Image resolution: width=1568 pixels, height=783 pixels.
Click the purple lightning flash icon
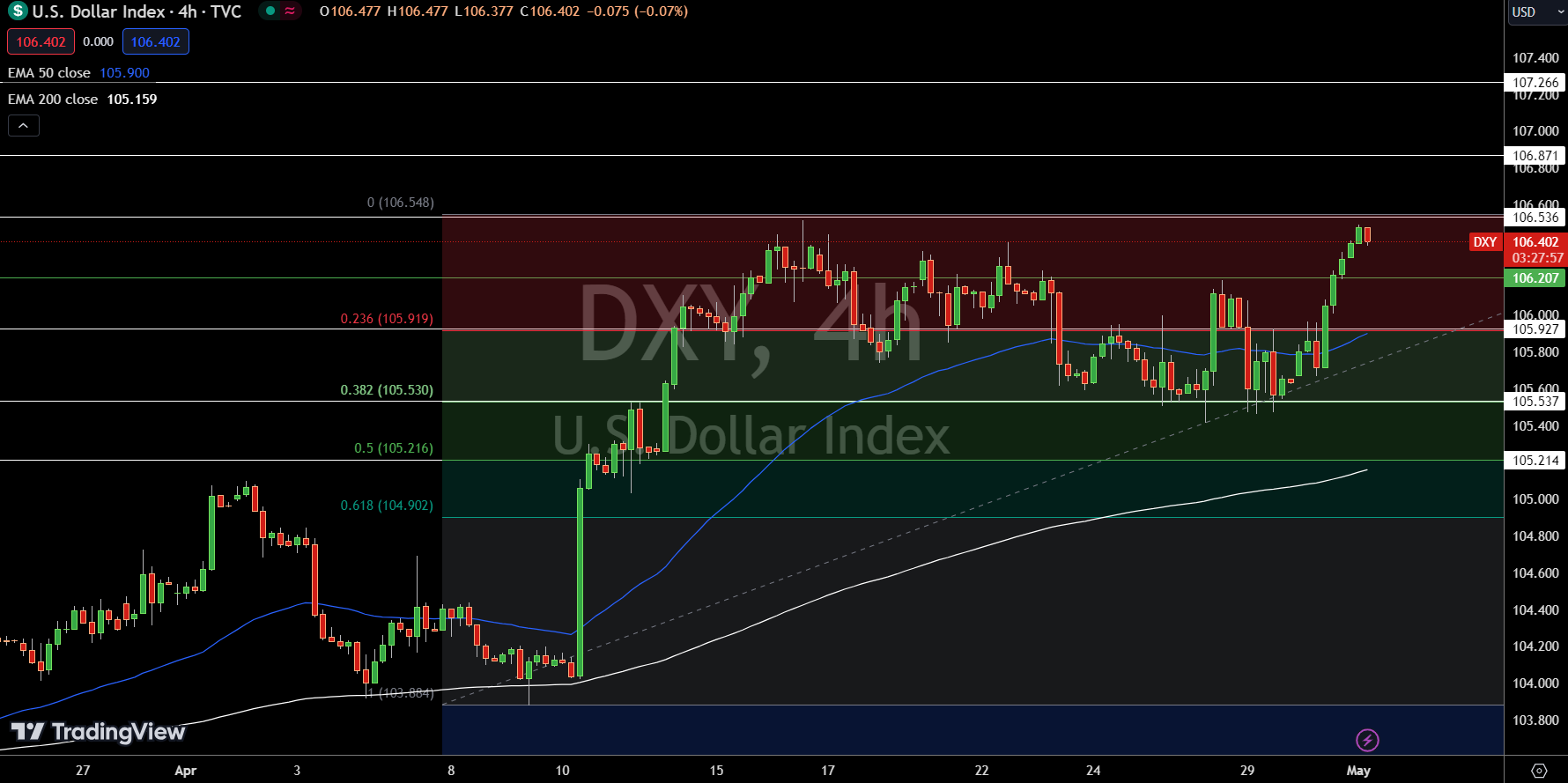tap(1367, 740)
